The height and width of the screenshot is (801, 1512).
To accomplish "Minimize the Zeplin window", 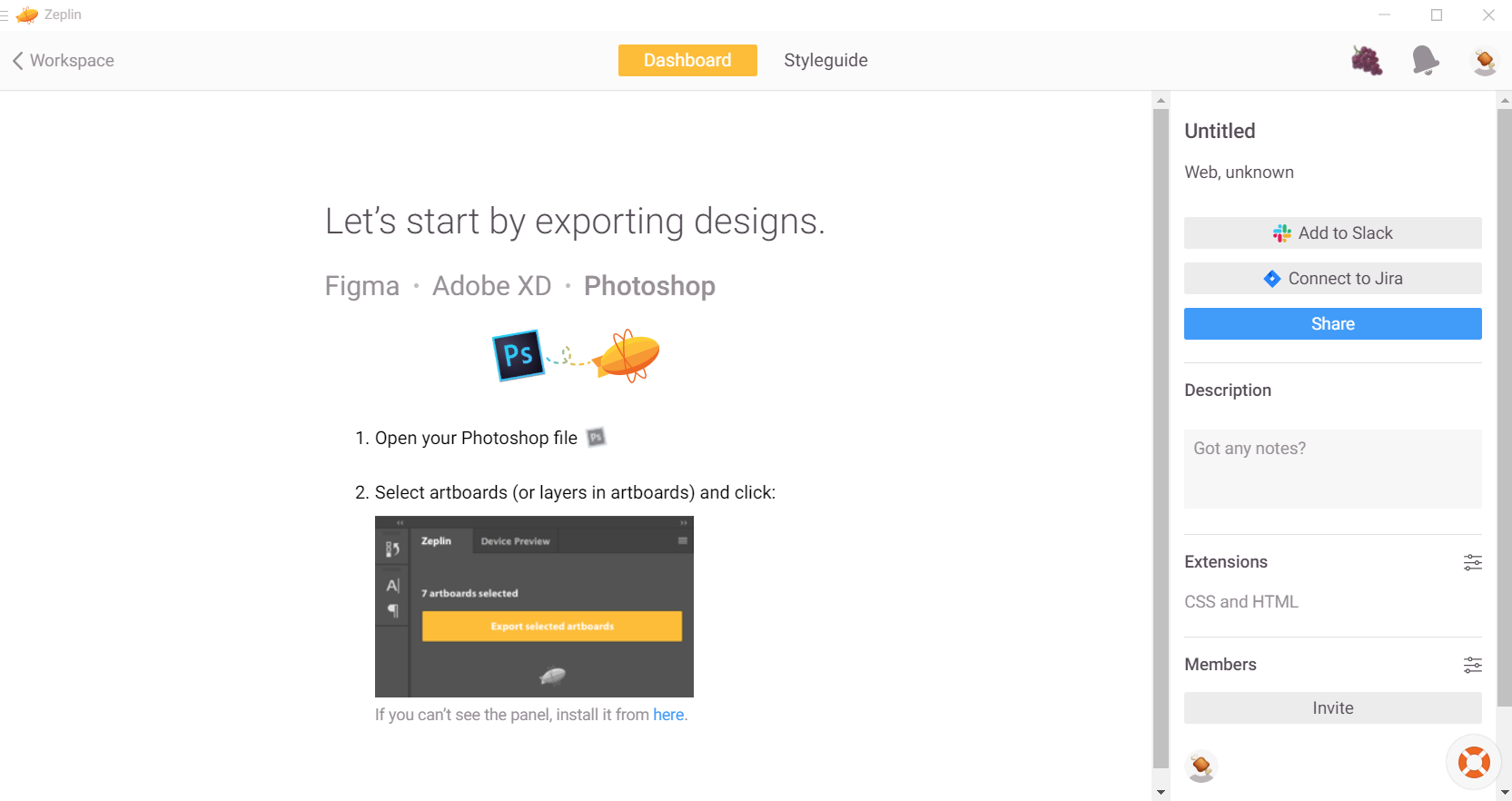I will point(1384,15).
